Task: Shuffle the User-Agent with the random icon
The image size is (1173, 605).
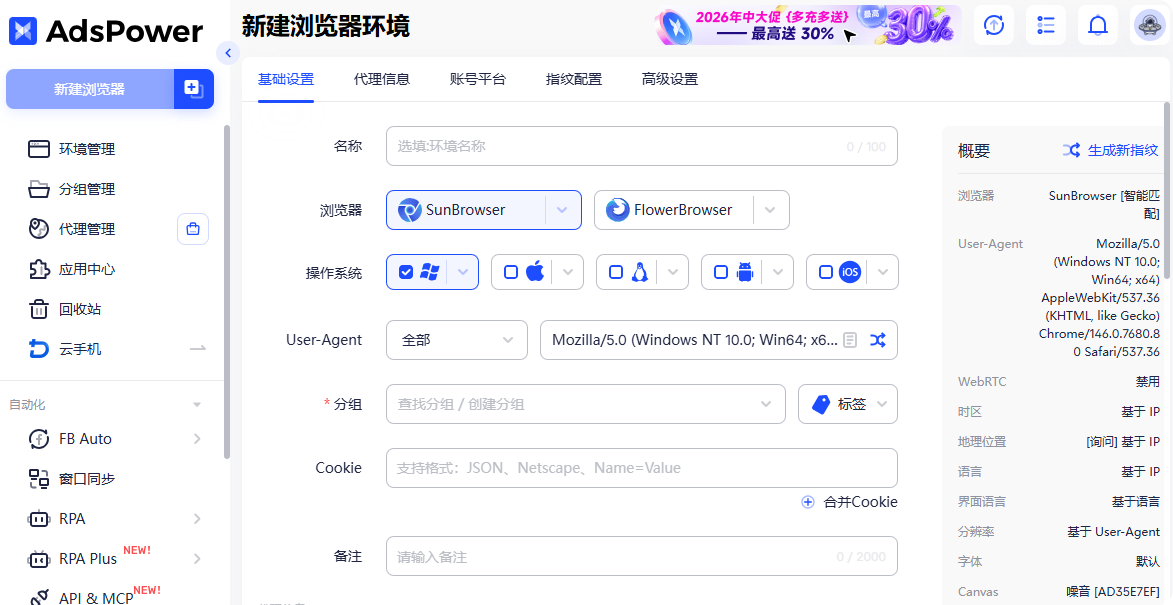Action: point(878,340)
